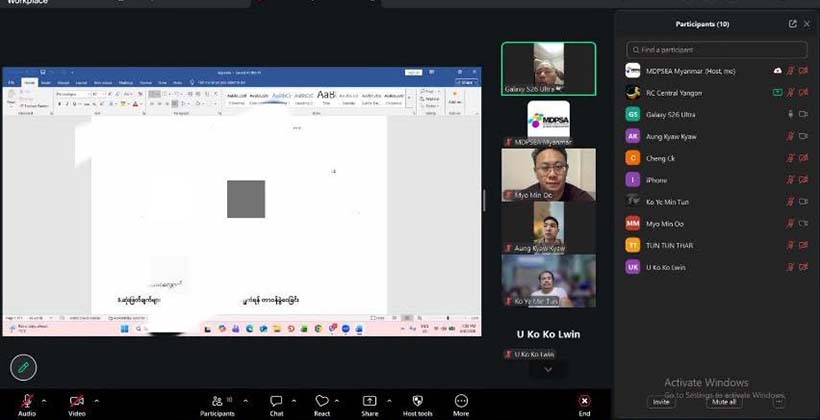The width and height of the screenshot is (820, 420).
Task: Open the annotation pencil tool
Action: tap(24, 367)
